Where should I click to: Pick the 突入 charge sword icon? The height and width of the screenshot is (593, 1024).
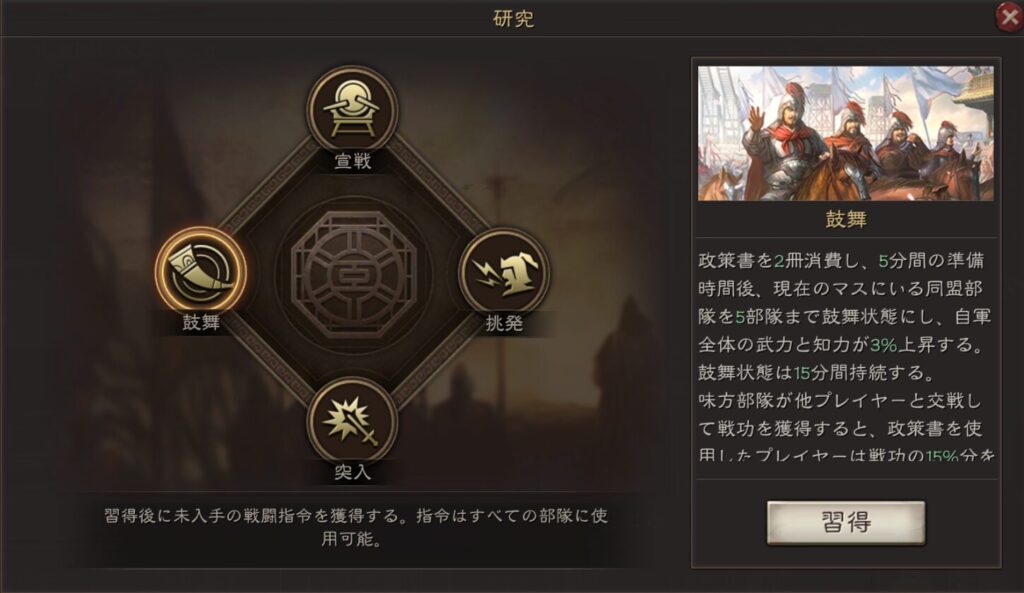click(353, 423)
